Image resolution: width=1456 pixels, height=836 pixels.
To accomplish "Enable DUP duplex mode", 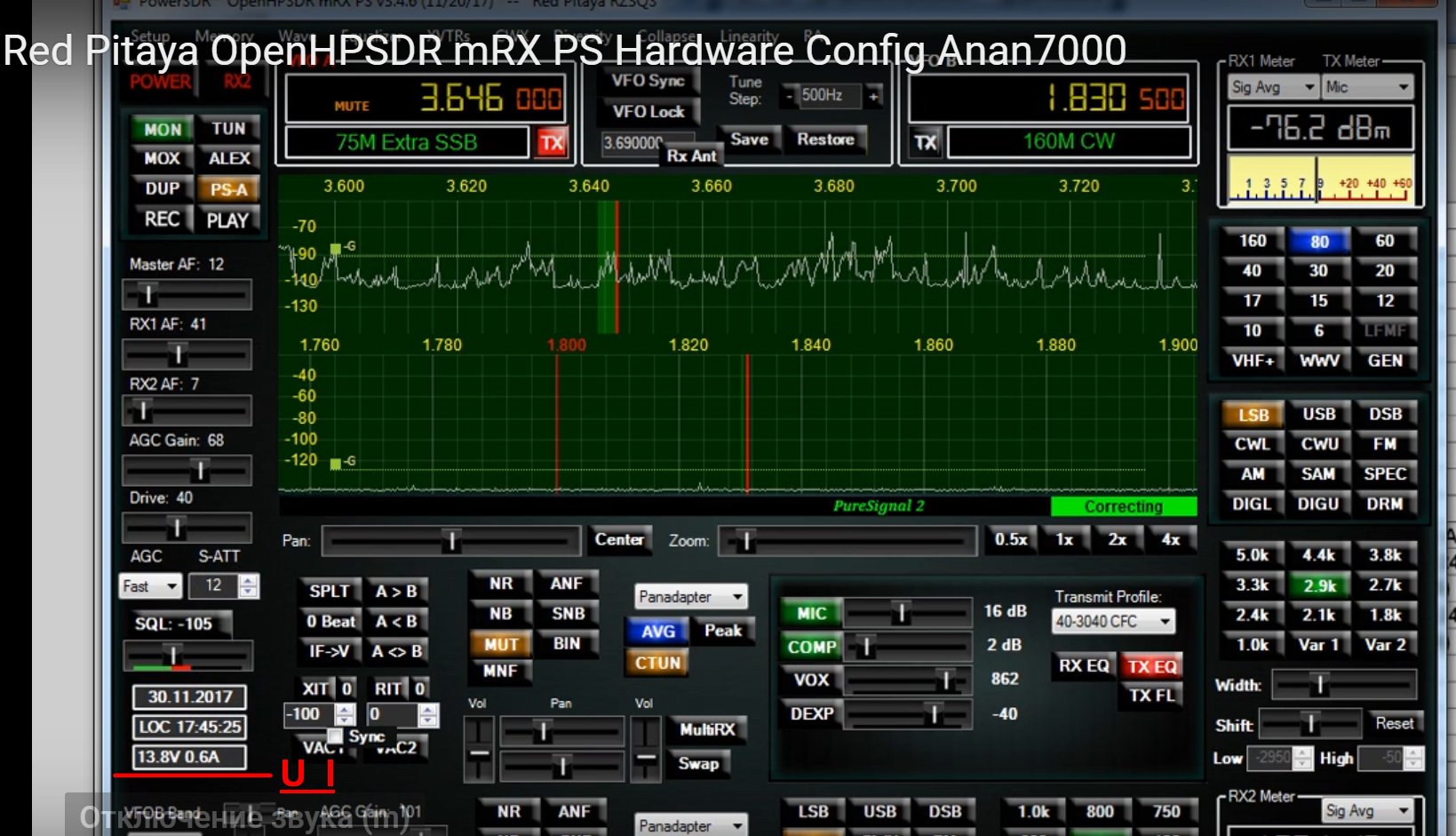I will pos(162,188).
